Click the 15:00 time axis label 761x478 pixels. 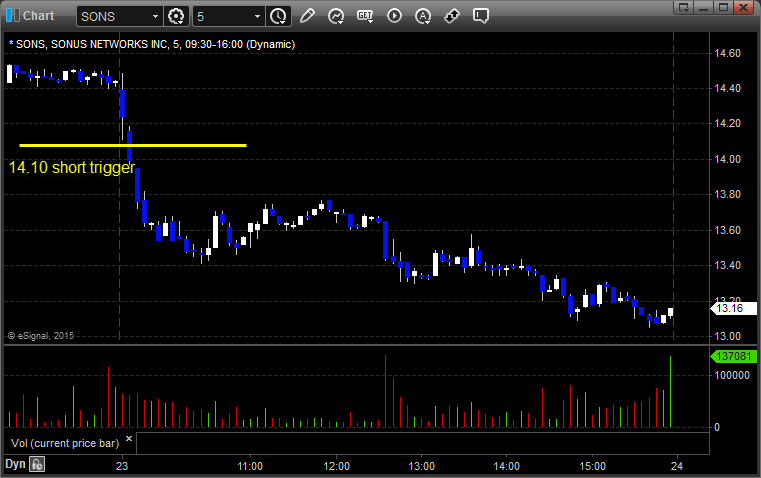coord(593,466)
